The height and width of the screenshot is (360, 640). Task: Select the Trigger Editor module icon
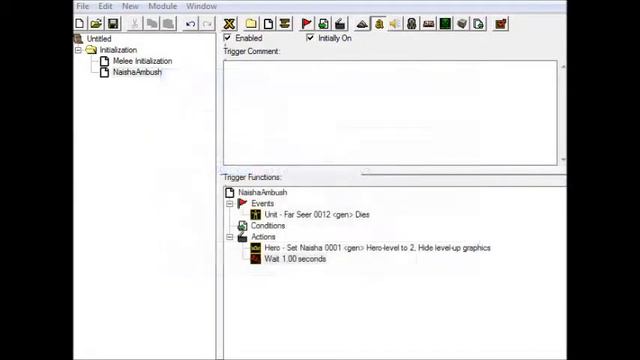pos(379,24)
